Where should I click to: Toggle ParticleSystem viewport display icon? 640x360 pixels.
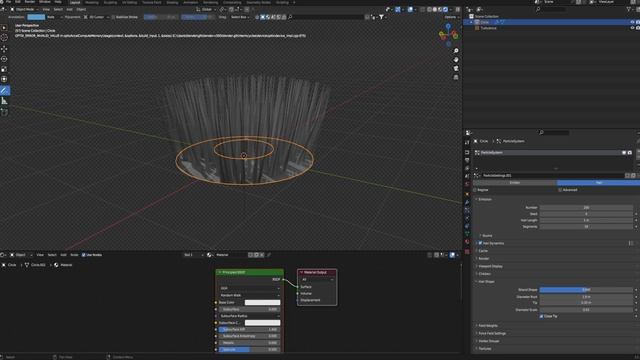(x=624, y=152)
